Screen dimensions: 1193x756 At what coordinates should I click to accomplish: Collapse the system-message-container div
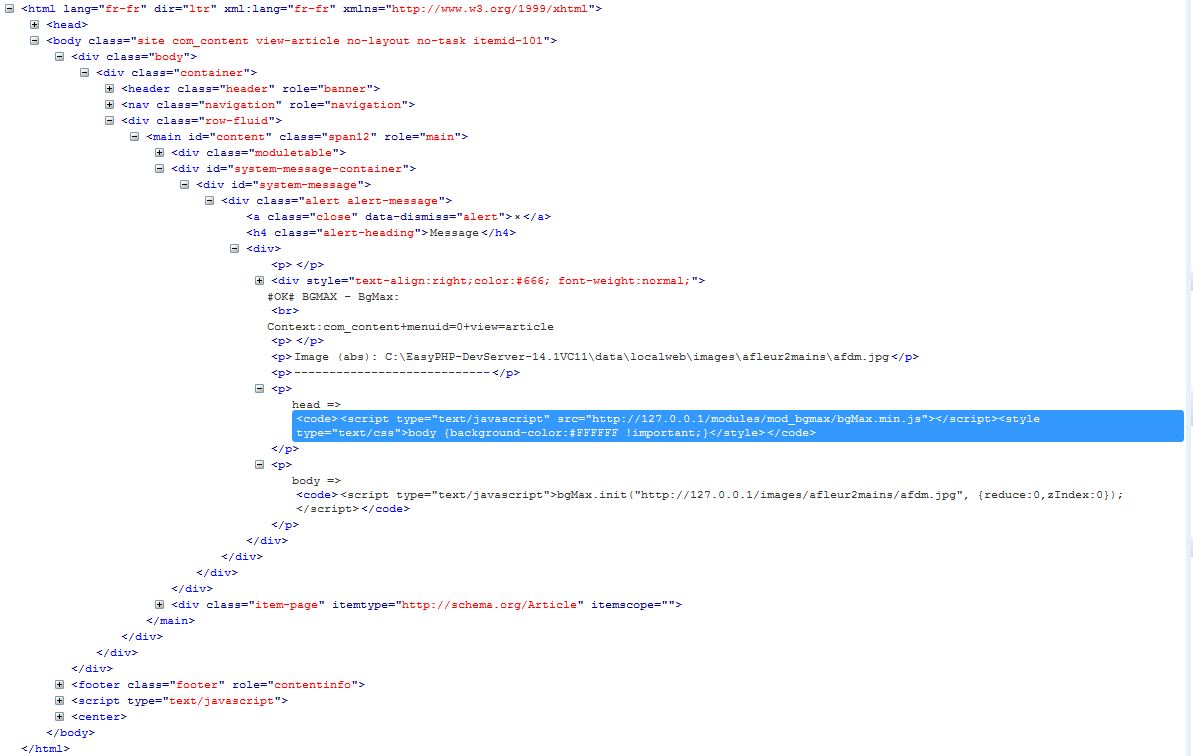point(160,169)
